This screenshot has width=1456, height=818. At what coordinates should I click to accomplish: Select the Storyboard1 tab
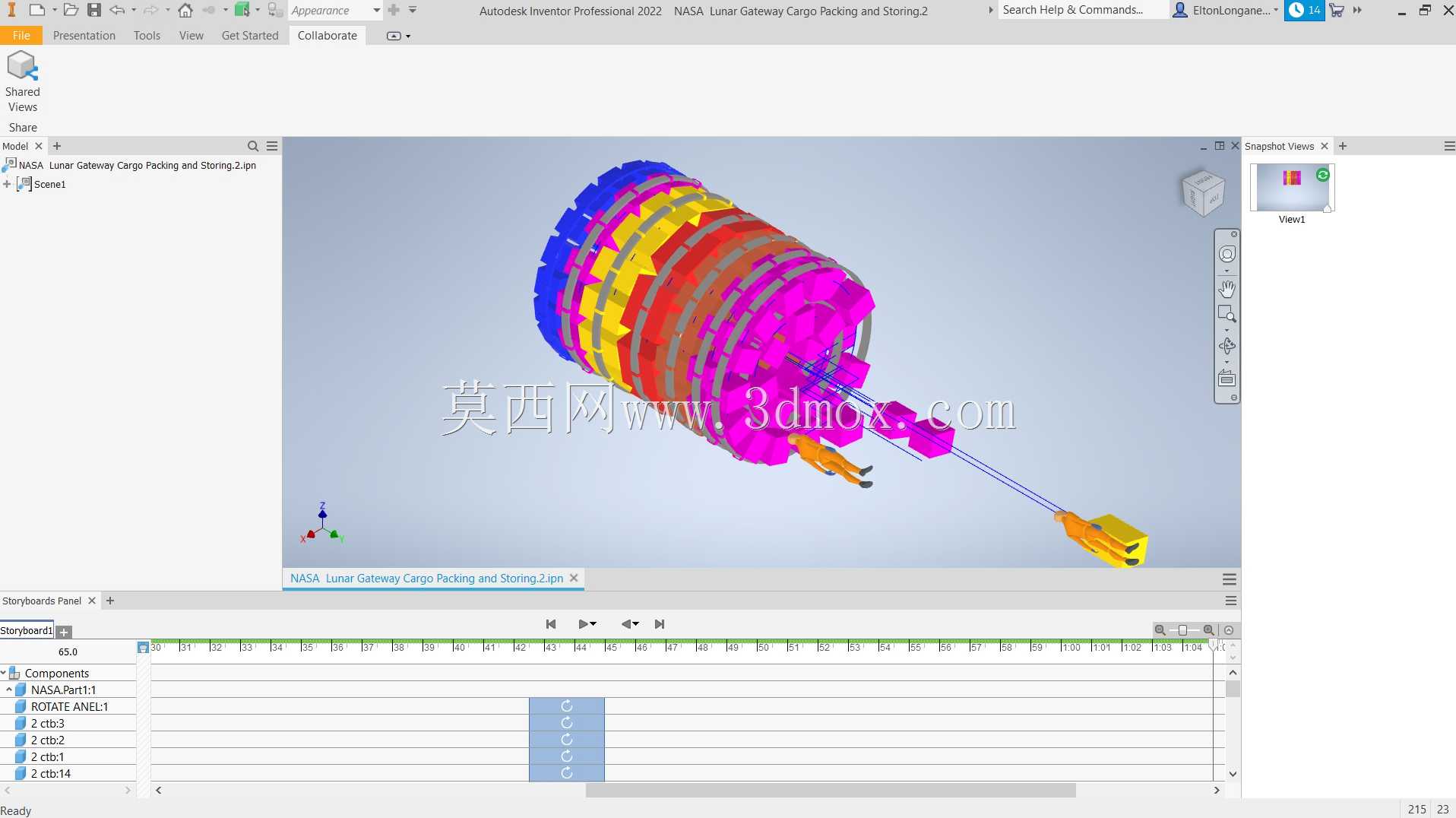tap(27, 631)
